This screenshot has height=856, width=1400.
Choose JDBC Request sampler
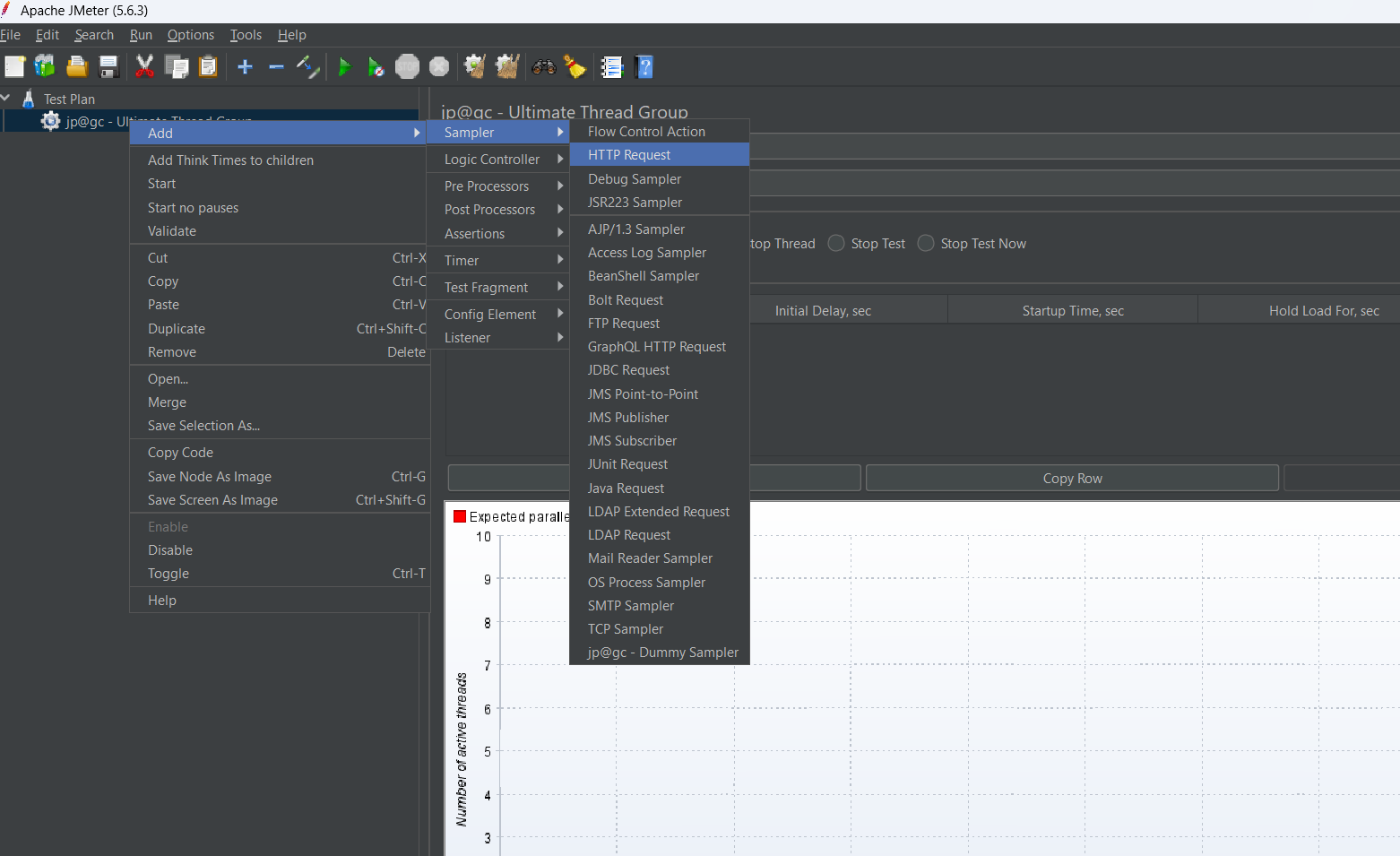pyautogui.click(x=660, y=369)
